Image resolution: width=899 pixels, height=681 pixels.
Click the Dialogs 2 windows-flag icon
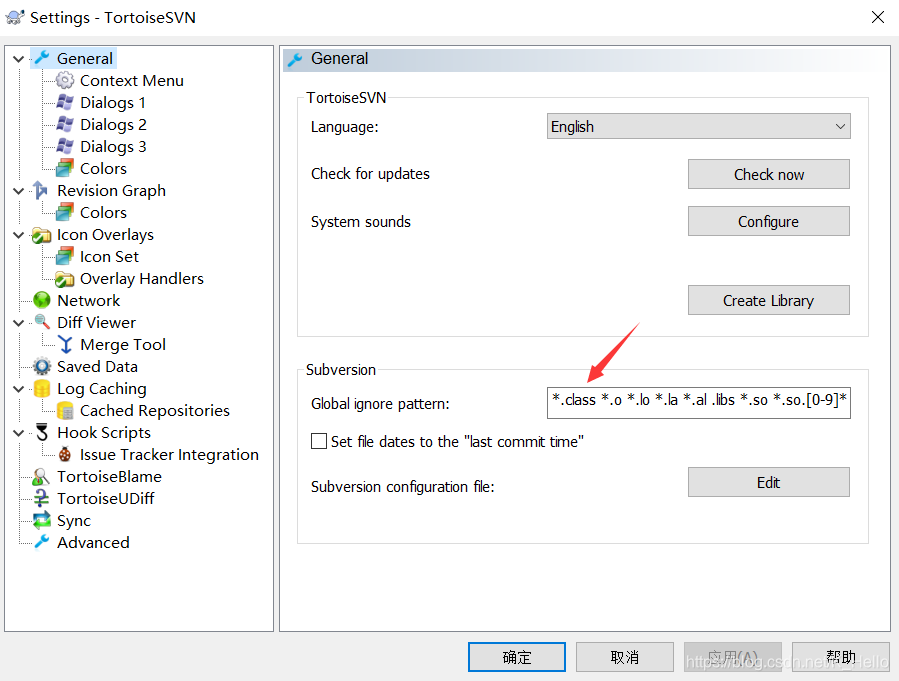[x=65, y=124]
